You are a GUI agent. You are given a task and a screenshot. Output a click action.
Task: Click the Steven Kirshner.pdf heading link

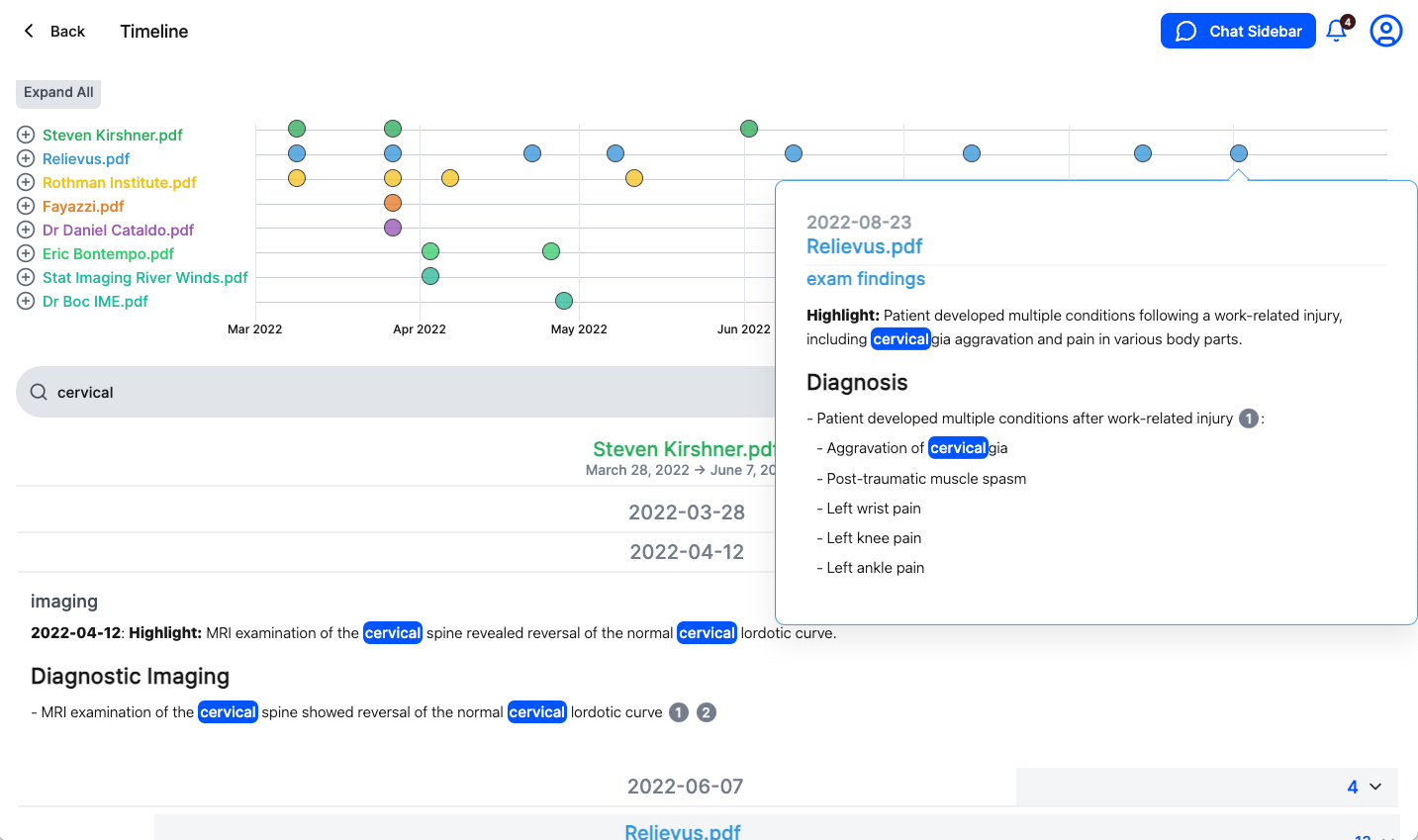pyautogui.click(x=683, y=448)
